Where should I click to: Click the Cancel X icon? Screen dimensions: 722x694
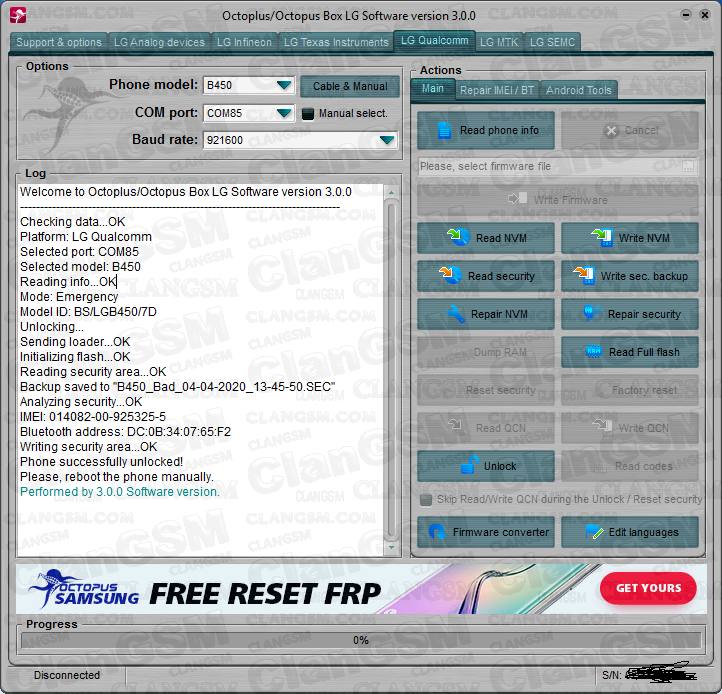pyautogui.click(x=611, y=131)
